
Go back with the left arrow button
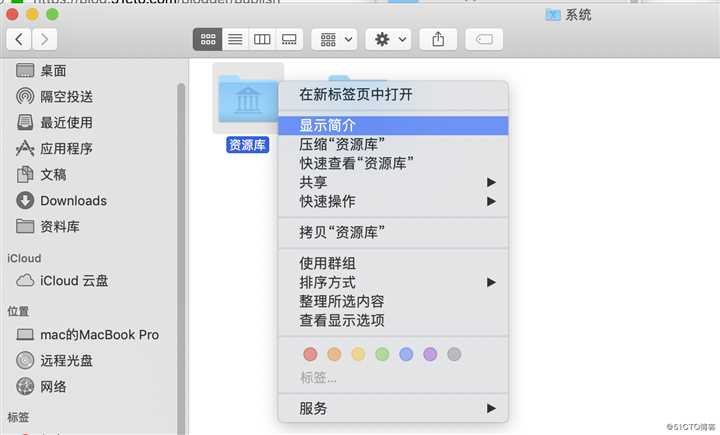click(x=18, y=40)
